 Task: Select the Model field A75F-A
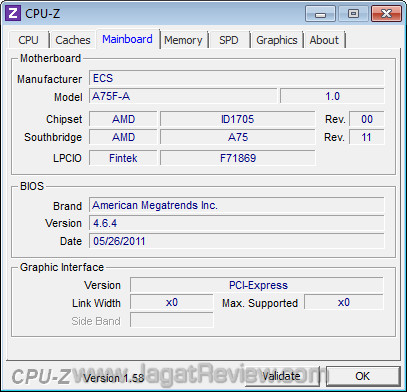pyautogui.click(x=183, y=96)
